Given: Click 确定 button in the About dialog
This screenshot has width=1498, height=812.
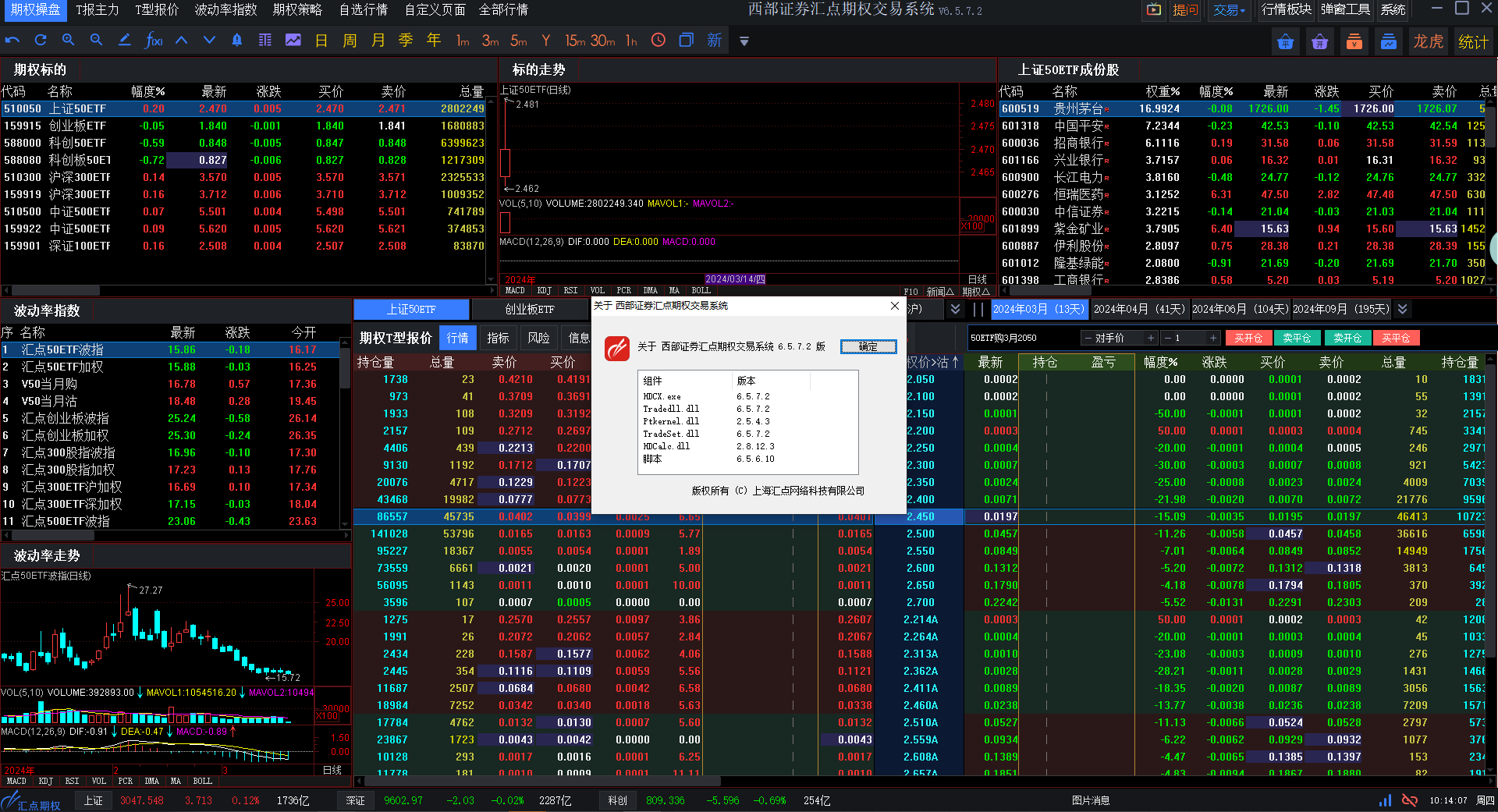Looking at the screenshot, I should point(868,347).
